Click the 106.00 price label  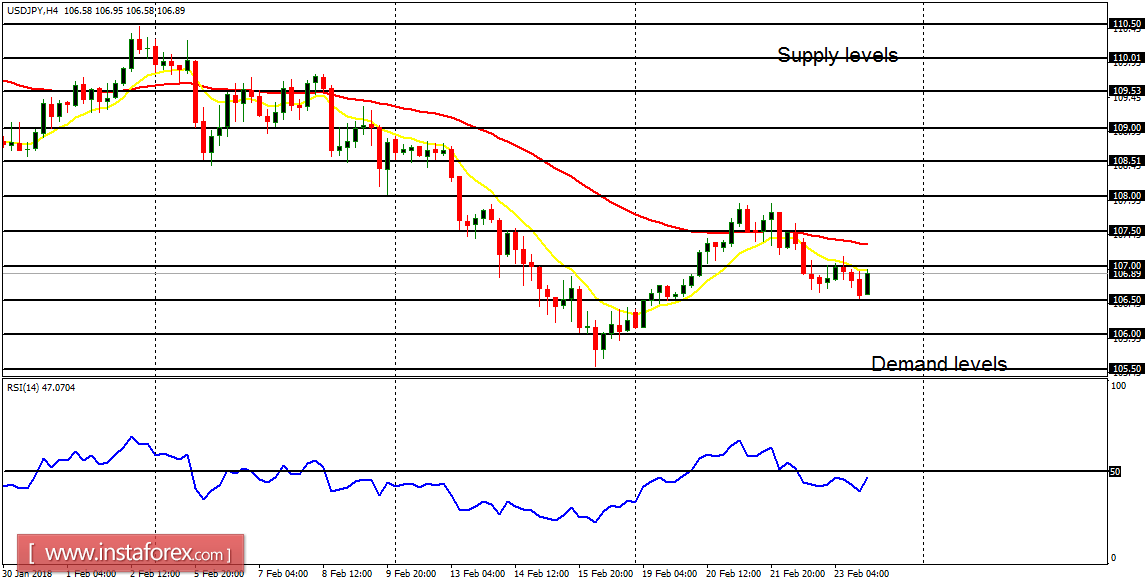(1127, 334)
